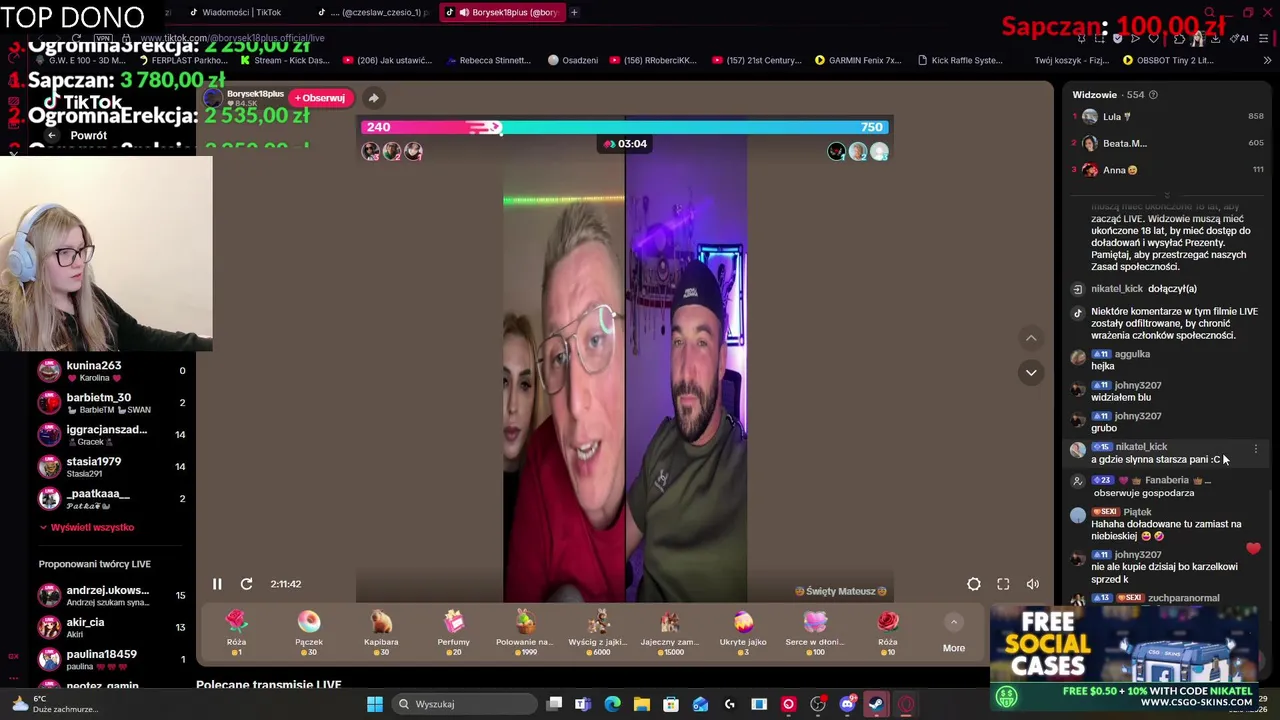1280x720 pixels.
Task: Click the Święty Mateusz label
Action: (x=841, y=591)
